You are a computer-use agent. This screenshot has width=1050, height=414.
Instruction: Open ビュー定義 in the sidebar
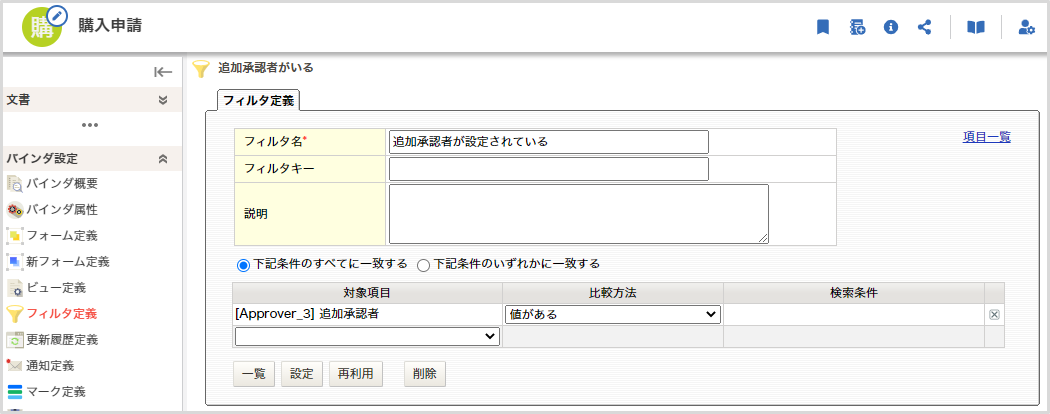56,288
